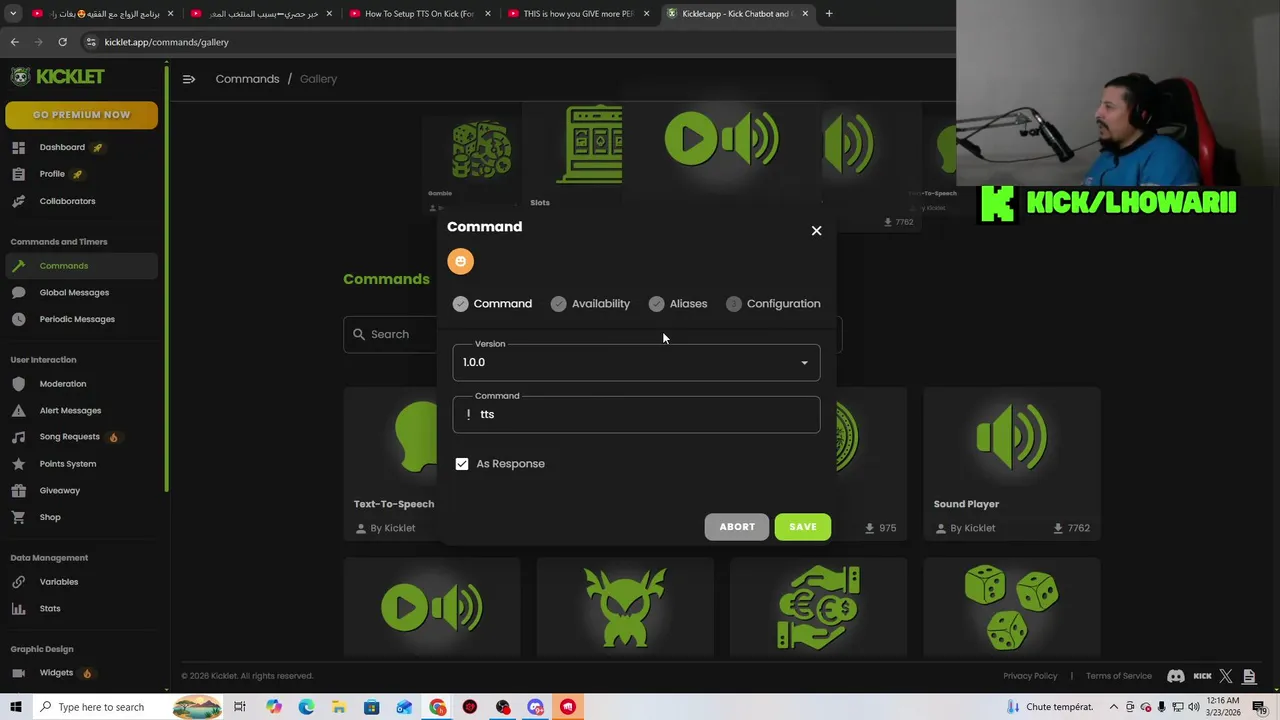
Task: Switch to the Aliases step tab
Action: 678,304
